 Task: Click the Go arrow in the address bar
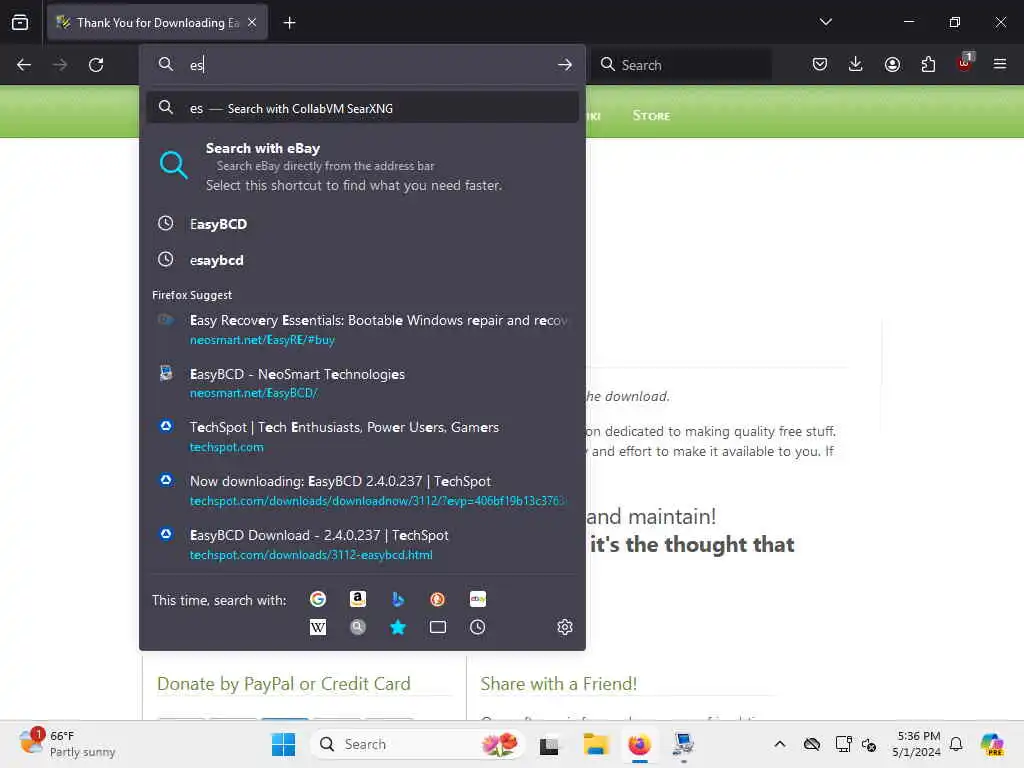565,65
